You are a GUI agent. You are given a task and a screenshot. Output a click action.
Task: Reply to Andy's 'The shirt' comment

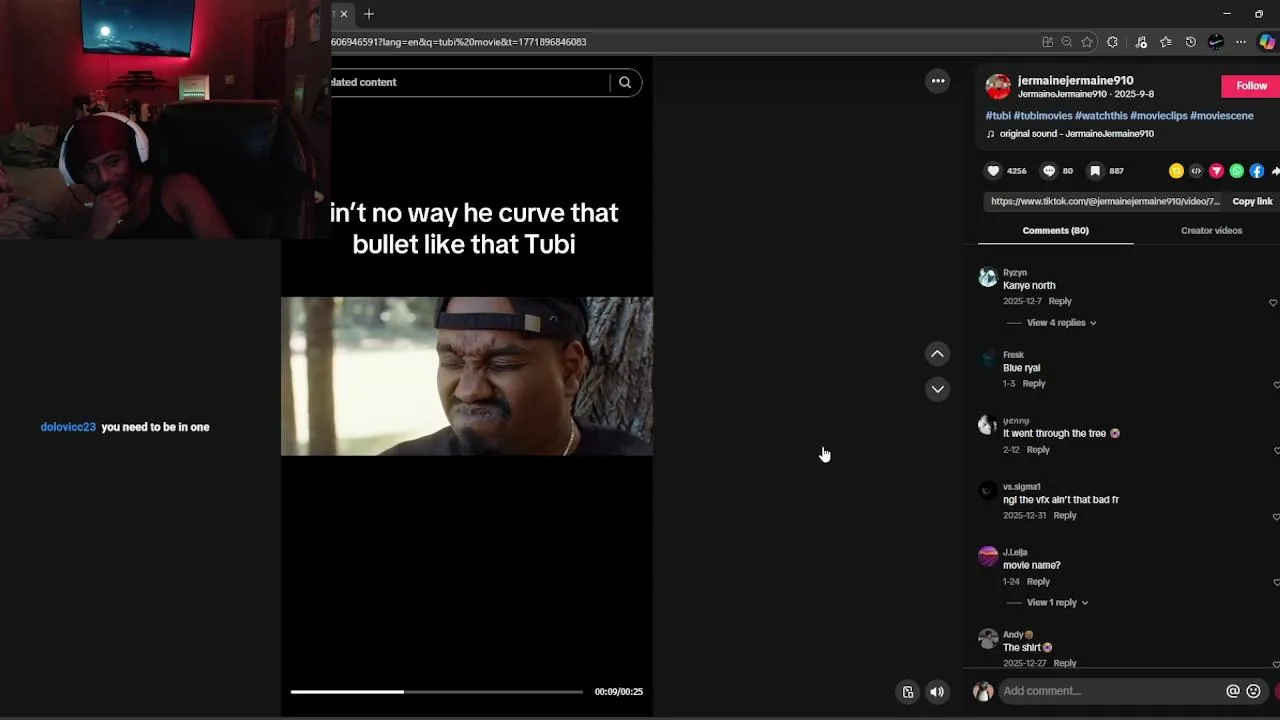pyautogui.click(x=1064, y=663)
